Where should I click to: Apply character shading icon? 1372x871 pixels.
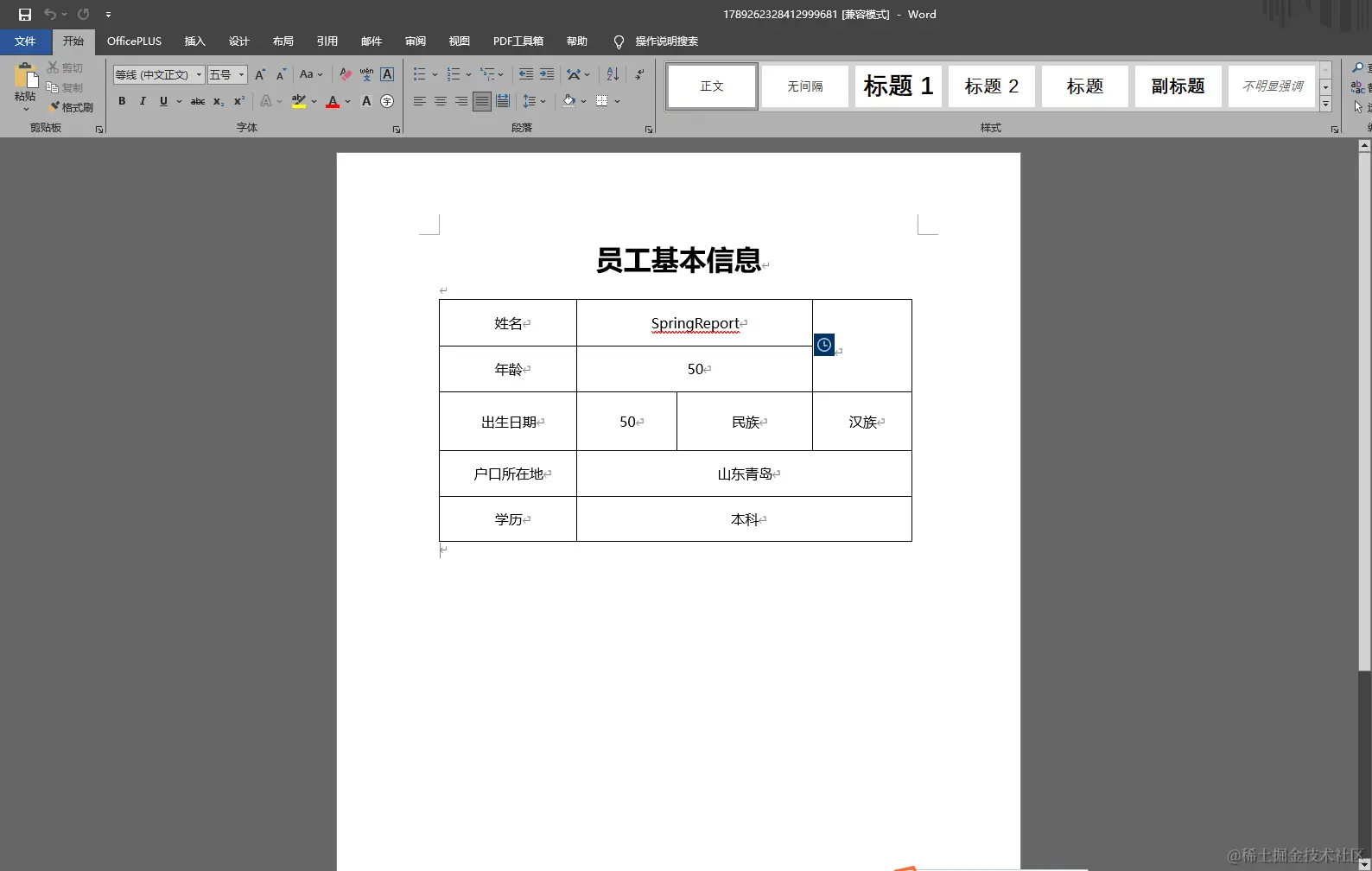366,101
